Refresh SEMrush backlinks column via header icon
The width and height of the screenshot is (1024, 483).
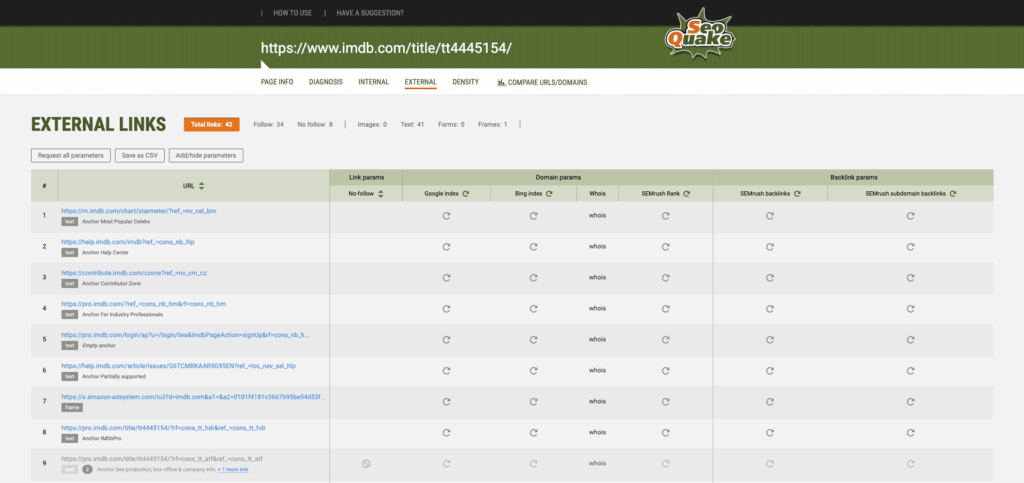(x=797, y=194)
